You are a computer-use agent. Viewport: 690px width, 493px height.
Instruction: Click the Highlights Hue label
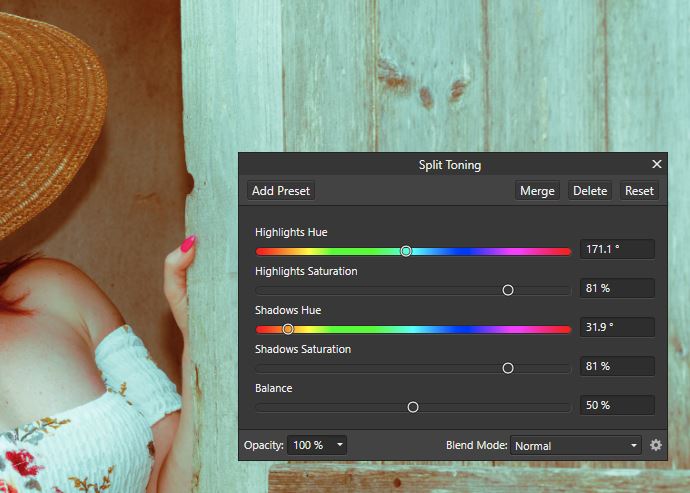coord(291,232)
